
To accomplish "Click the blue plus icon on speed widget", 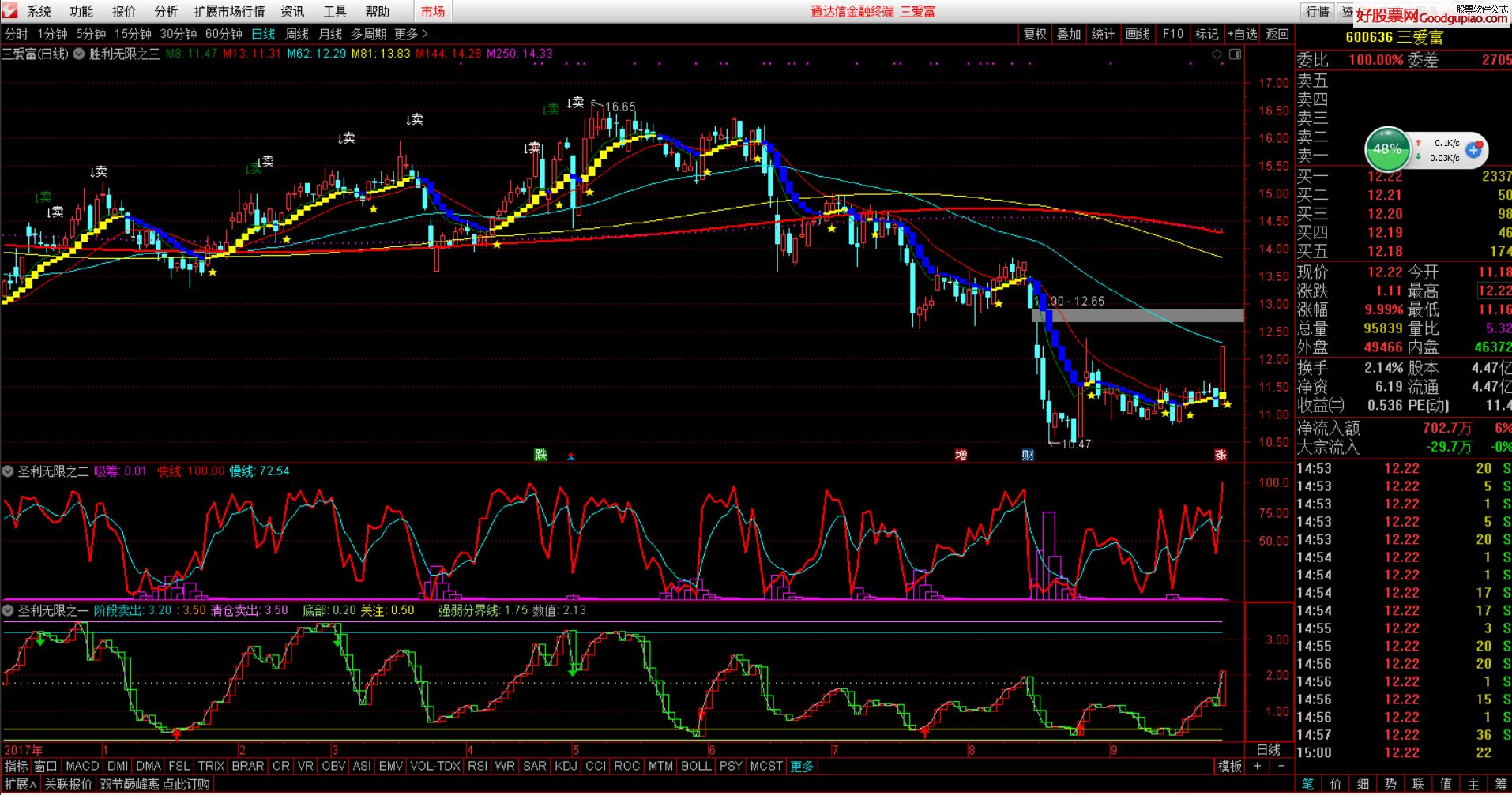I will [x=1474, y=150].
